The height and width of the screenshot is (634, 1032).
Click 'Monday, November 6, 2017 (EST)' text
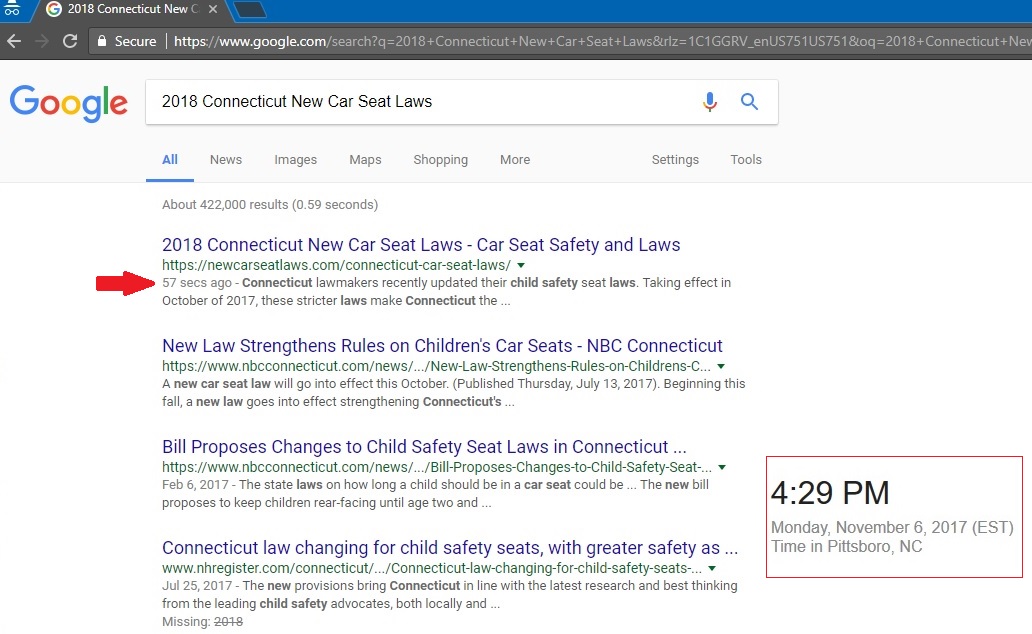tap(892, 527)
